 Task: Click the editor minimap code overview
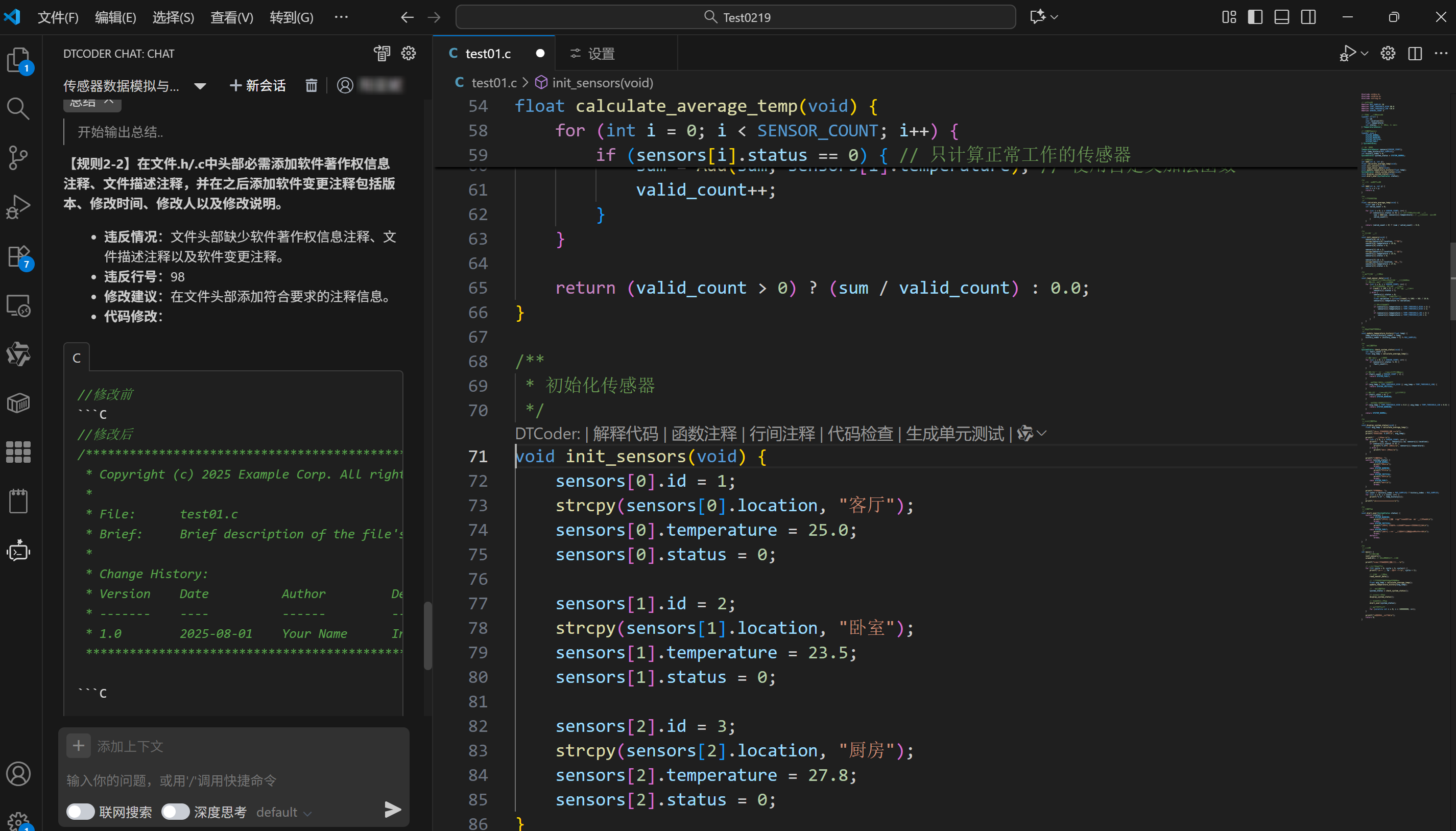1403,358
